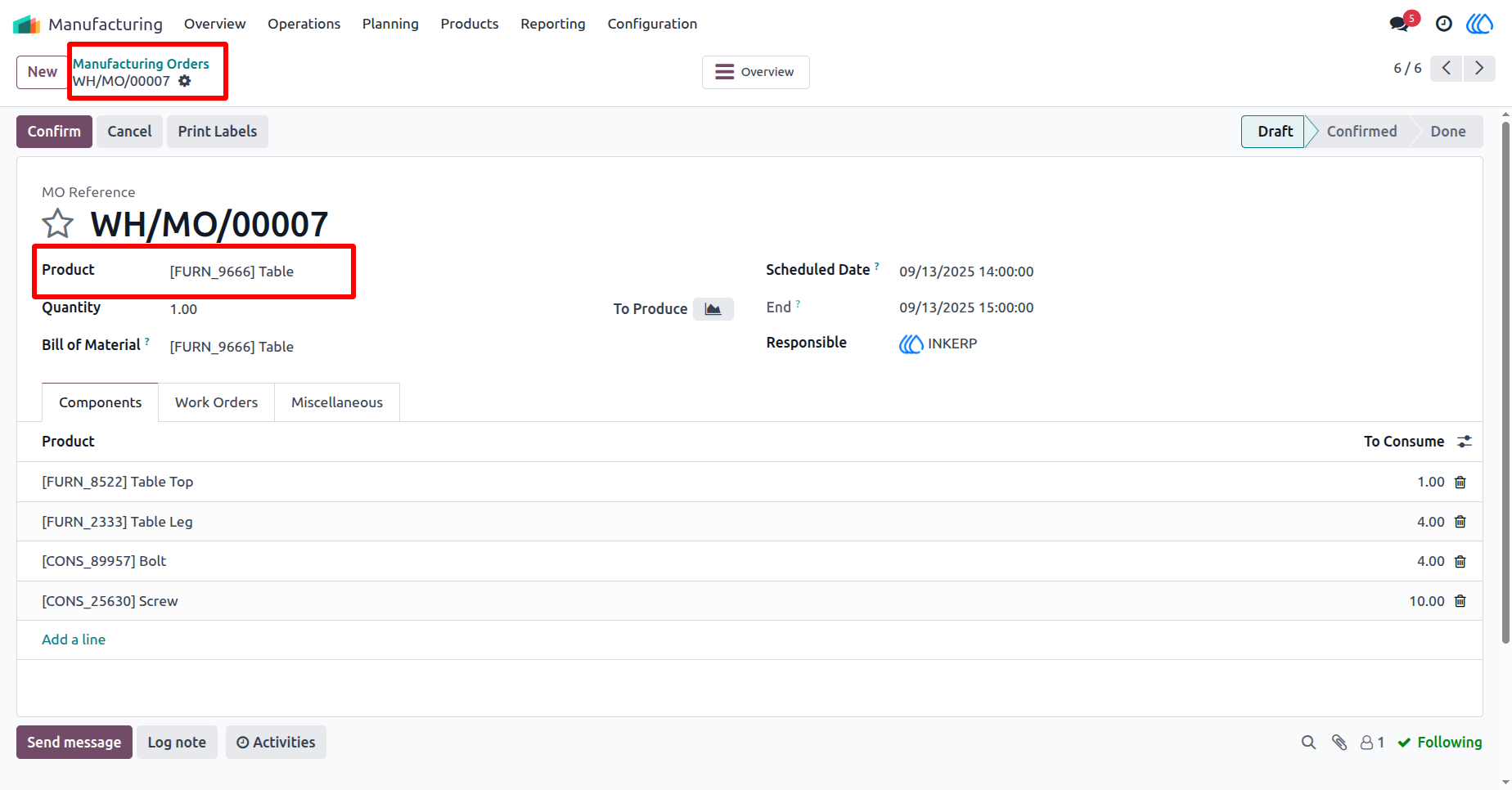Open column settings adjust icon

[1465, 442]
